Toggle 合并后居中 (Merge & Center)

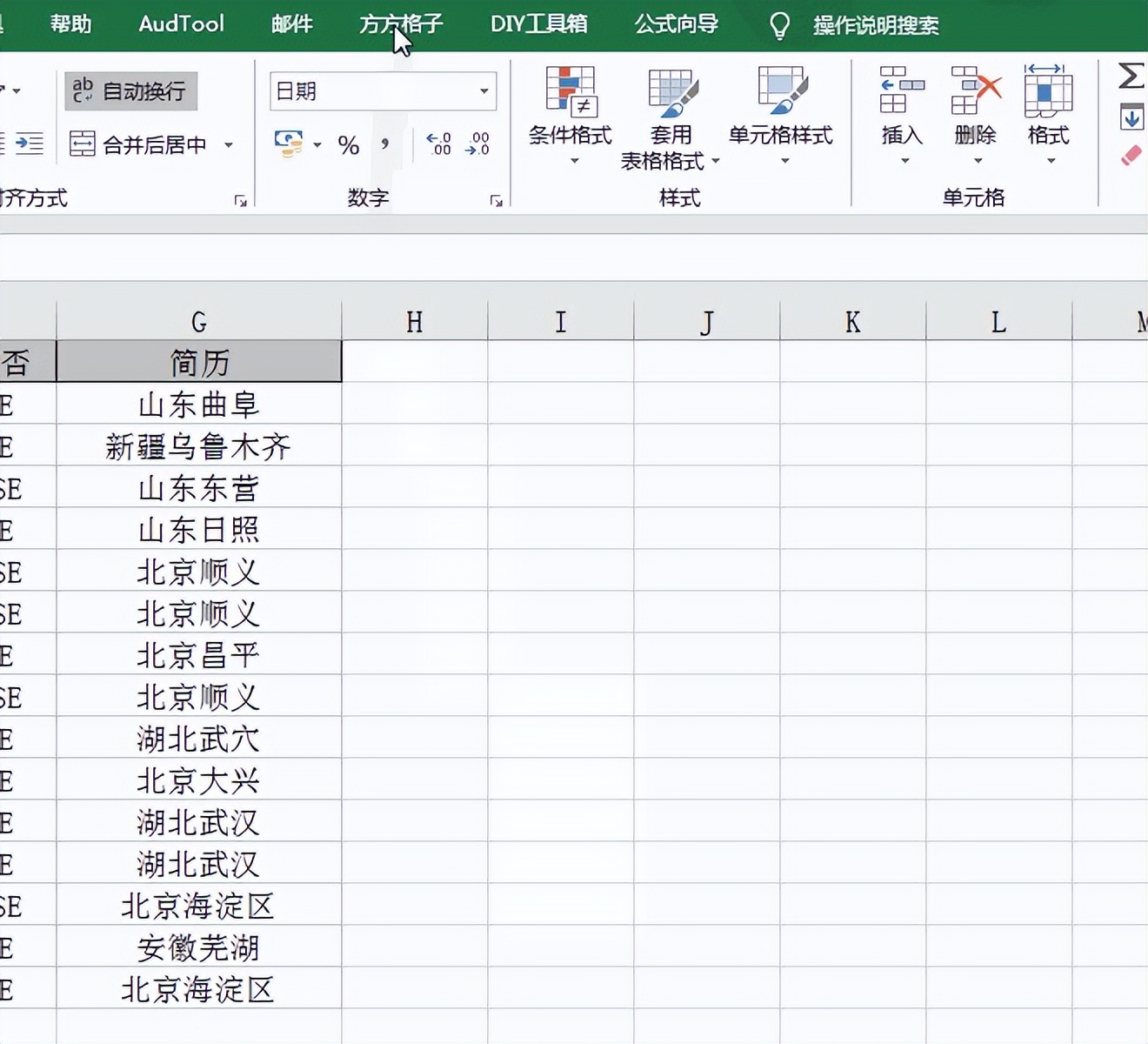143,144
